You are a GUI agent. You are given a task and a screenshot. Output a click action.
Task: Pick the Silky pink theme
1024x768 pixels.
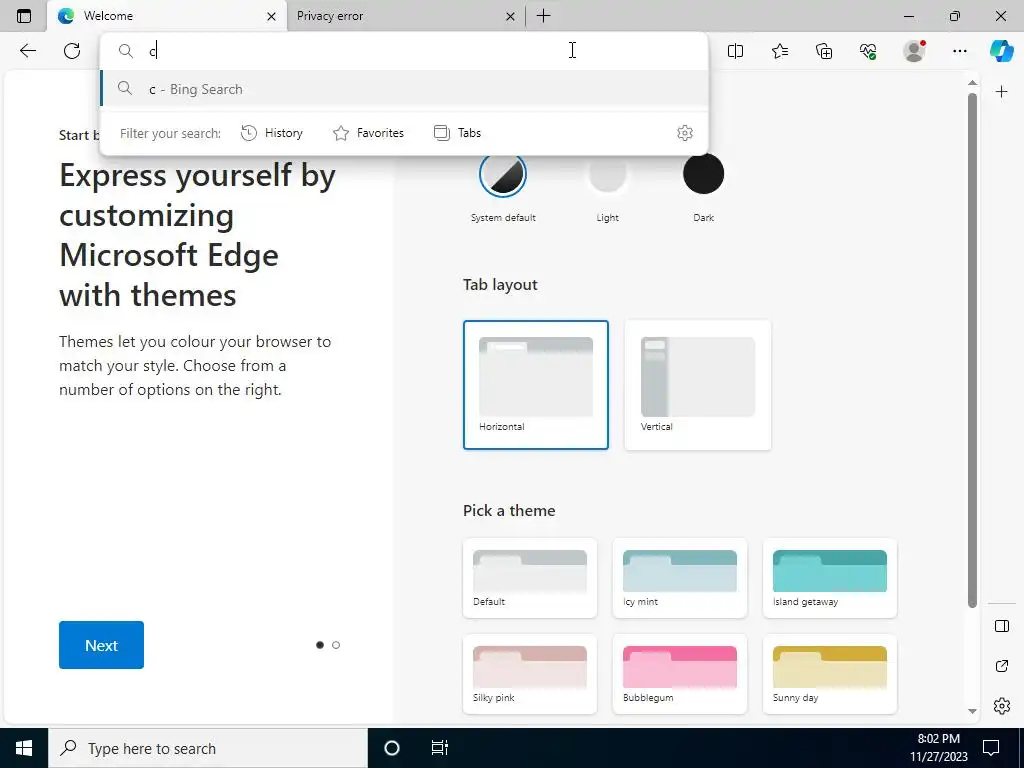pos(530,674)
